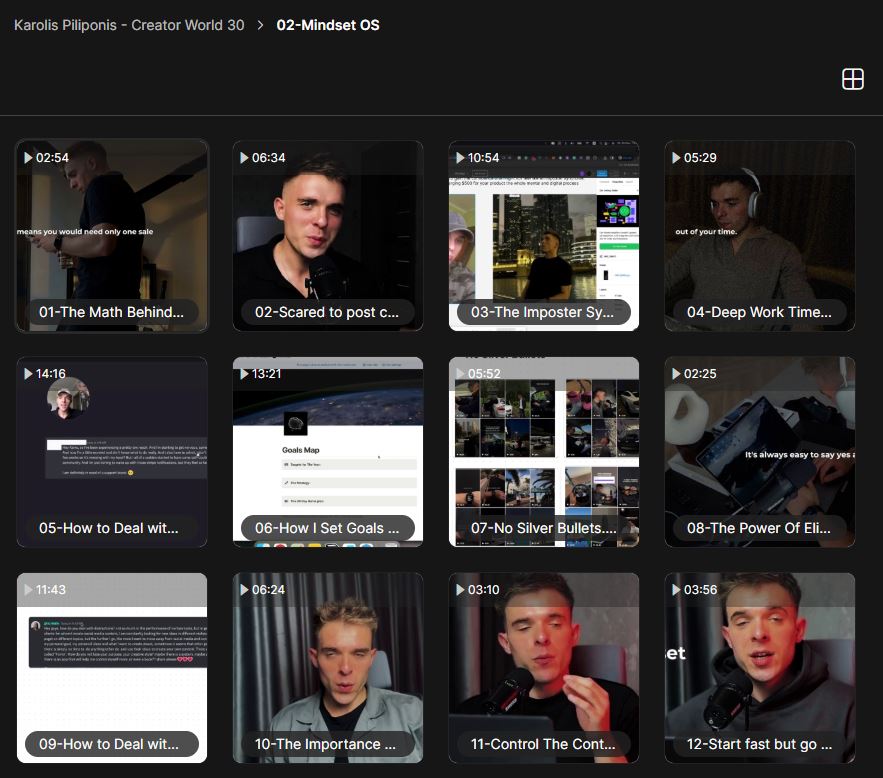
Task: Click play icon on 05:29 video
Action: tap(676, 158)
